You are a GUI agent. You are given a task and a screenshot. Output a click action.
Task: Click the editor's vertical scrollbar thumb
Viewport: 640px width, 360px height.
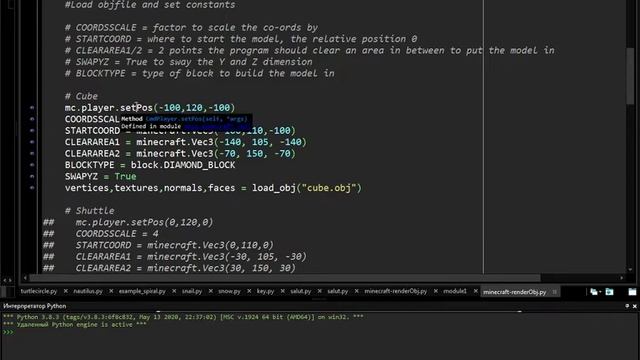click(630, 76)
